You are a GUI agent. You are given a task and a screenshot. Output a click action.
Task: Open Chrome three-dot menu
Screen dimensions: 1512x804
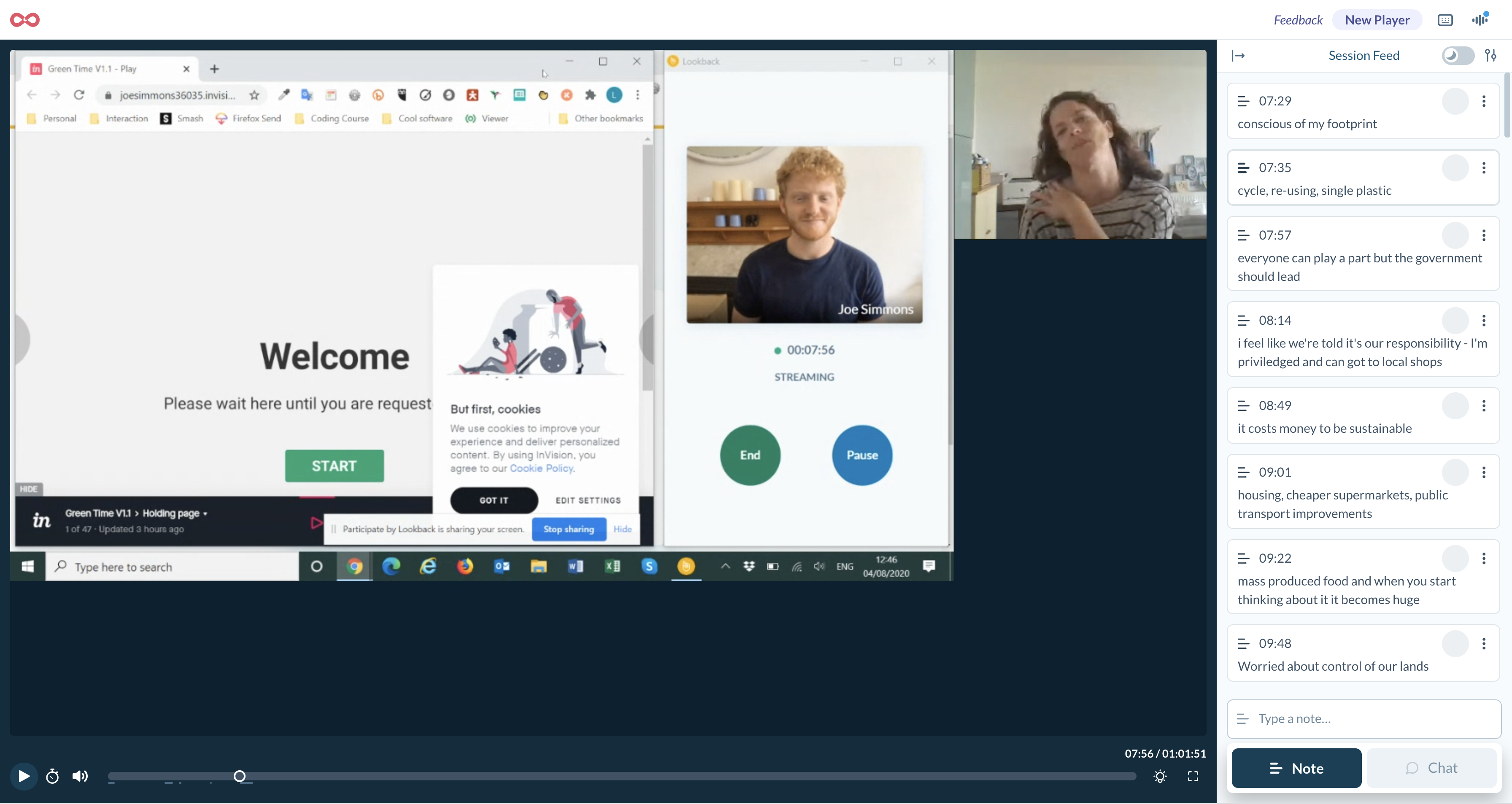point(637,95)
